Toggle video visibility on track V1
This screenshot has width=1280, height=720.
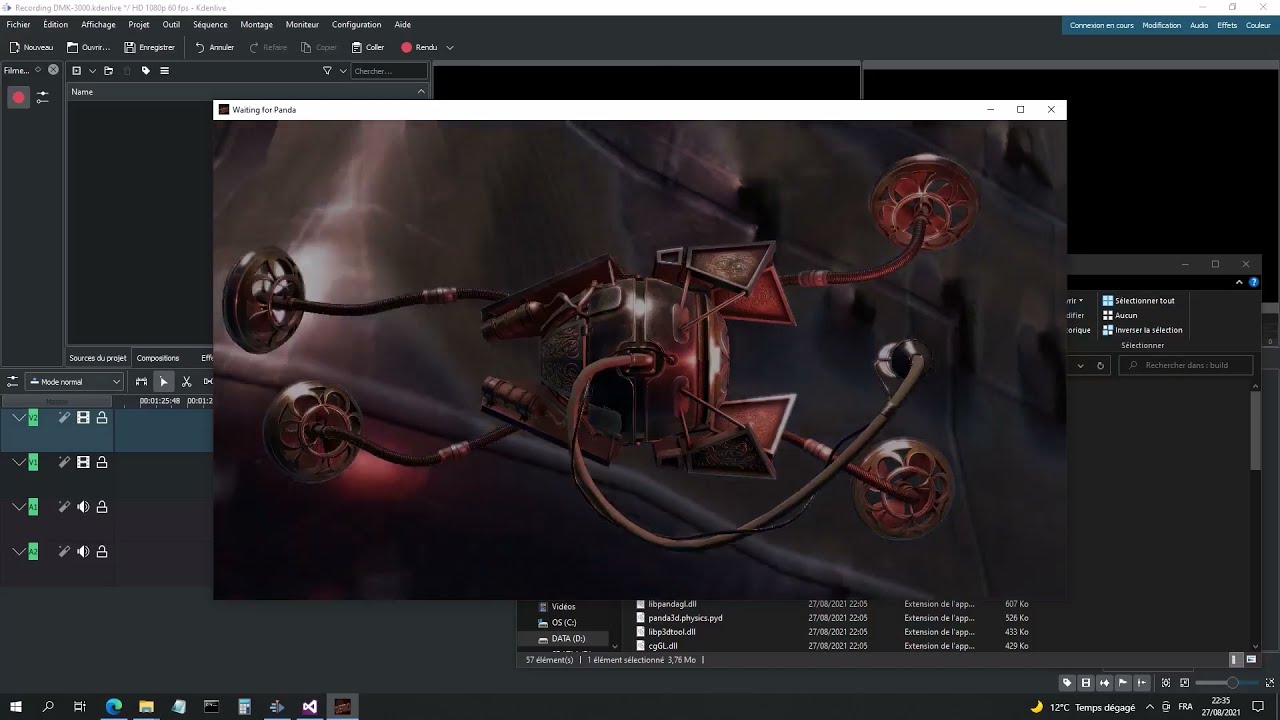83,462
